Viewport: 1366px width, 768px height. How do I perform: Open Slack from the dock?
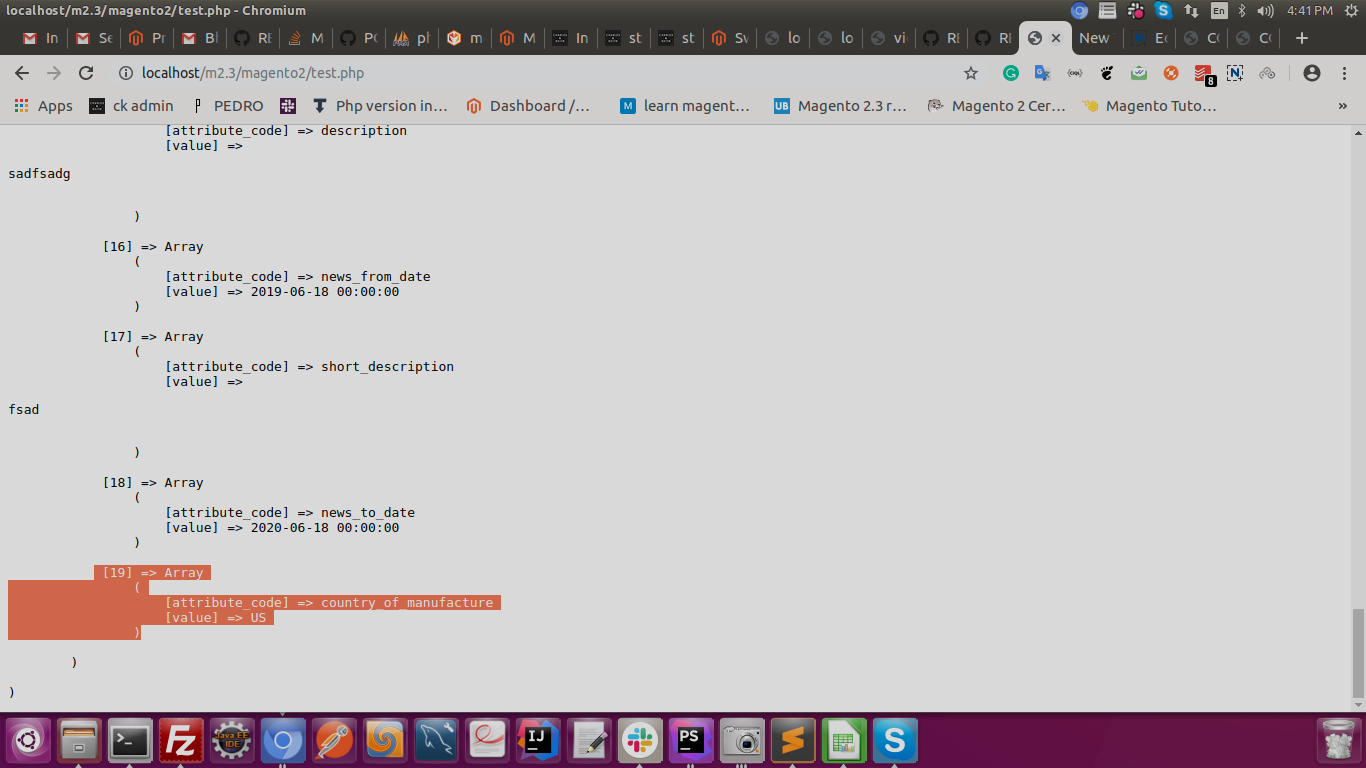pos(639,740)
